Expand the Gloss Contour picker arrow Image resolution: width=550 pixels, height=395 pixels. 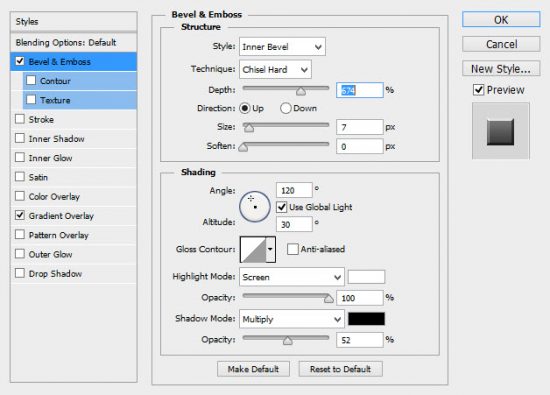pyautogui.click(x=270, y=249)
